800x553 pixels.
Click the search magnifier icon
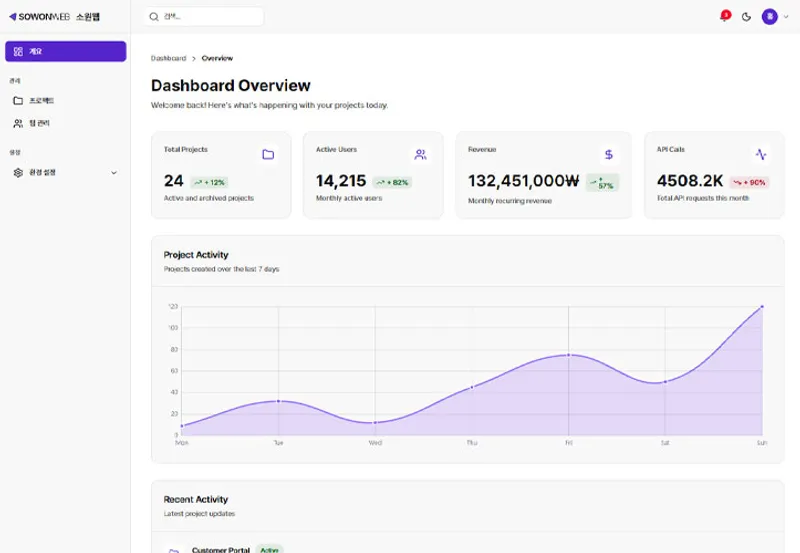tap(154, 17)
